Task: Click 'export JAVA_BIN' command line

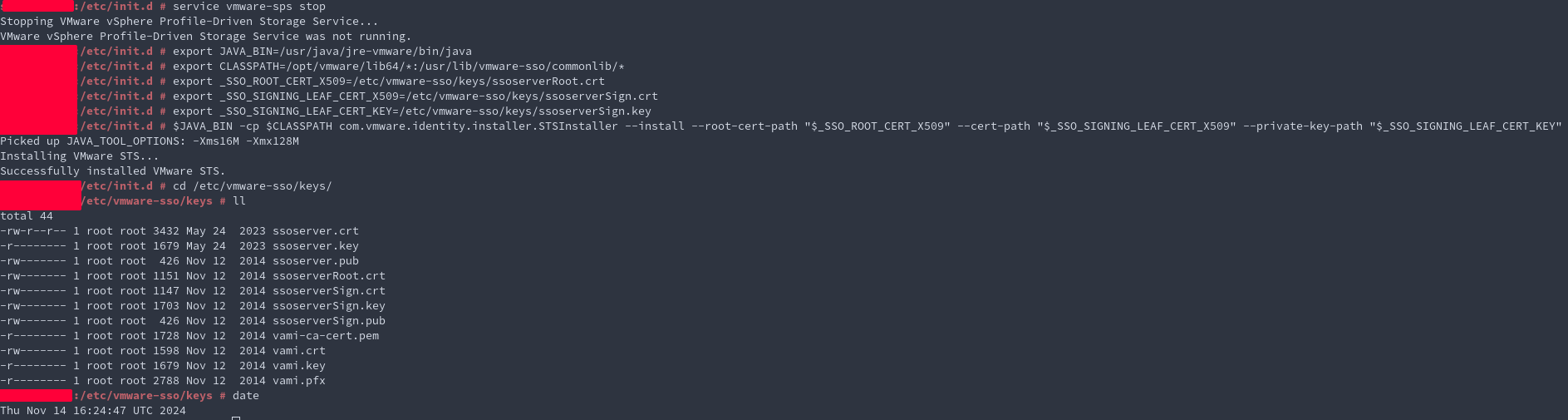Action: coord(322,52)
